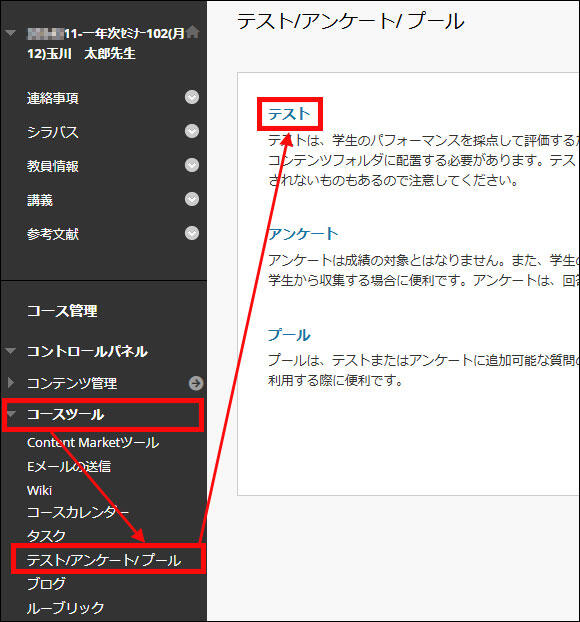
Task: Open the 連絡事項 chevron menu icon
Action: tap(192, 97)
